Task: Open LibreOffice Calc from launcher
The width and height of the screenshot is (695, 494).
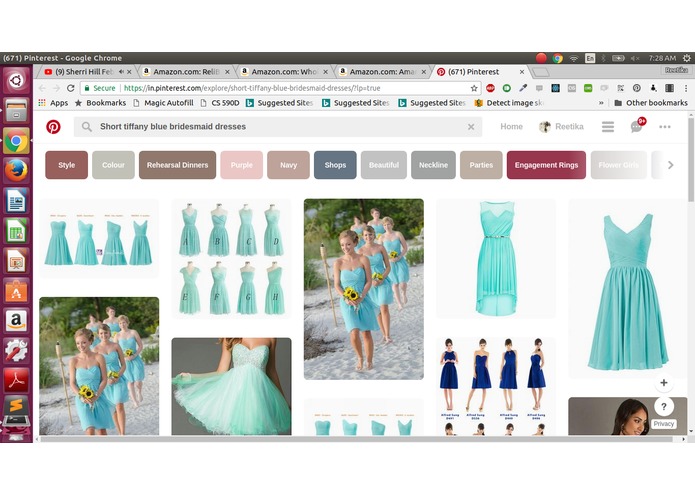Action: click(16, 231)
